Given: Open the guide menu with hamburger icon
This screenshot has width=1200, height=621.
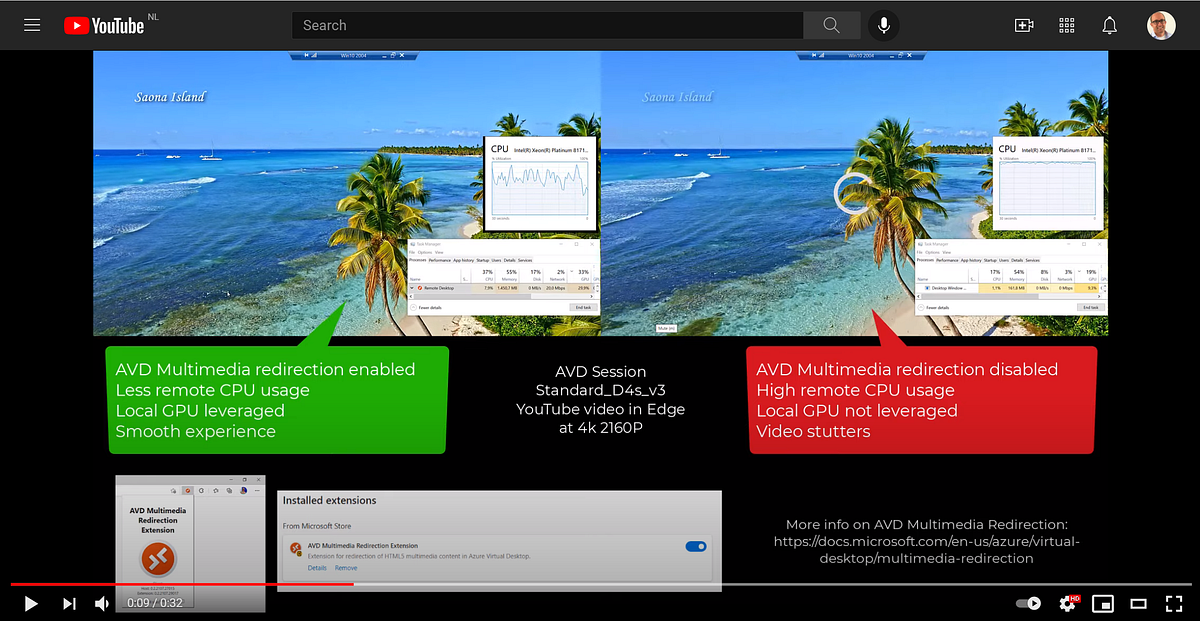Looking at the screenshot, I should pyautogui.click(x=31, y=25).
